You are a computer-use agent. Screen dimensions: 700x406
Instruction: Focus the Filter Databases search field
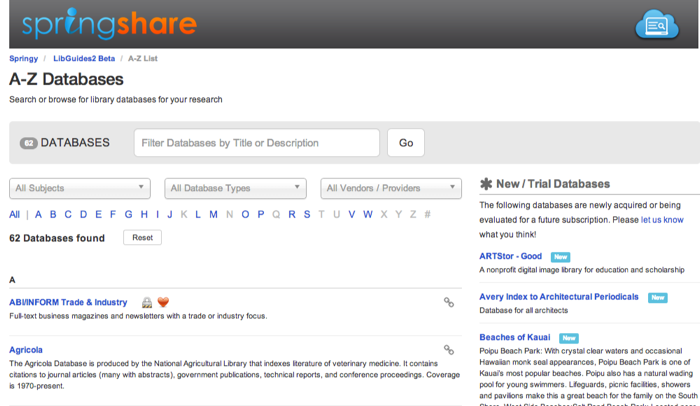point(257,143)
